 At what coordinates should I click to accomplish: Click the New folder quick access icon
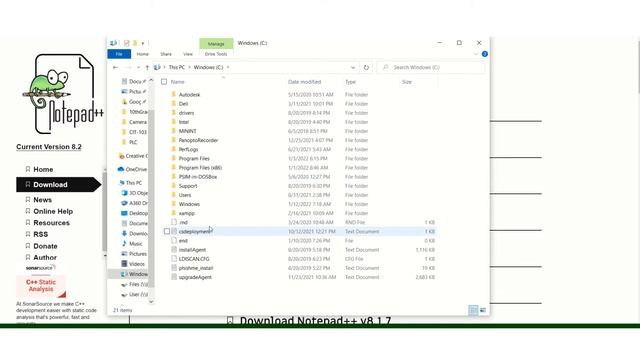tap(135, 43)
